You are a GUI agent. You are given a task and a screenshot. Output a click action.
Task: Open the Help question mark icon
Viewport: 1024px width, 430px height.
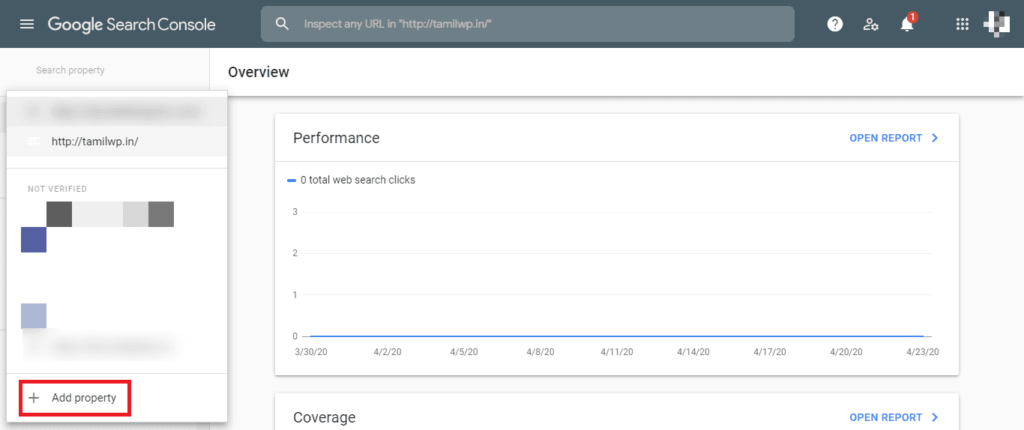point(835,24)
